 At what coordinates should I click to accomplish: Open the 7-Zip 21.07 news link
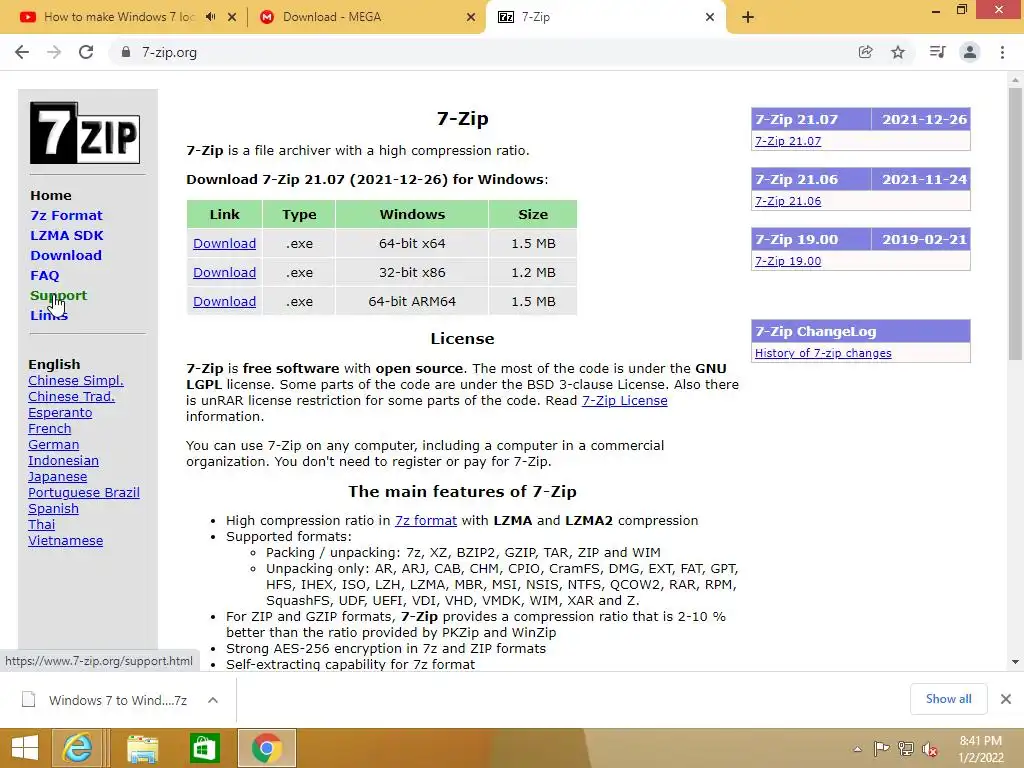788,141
